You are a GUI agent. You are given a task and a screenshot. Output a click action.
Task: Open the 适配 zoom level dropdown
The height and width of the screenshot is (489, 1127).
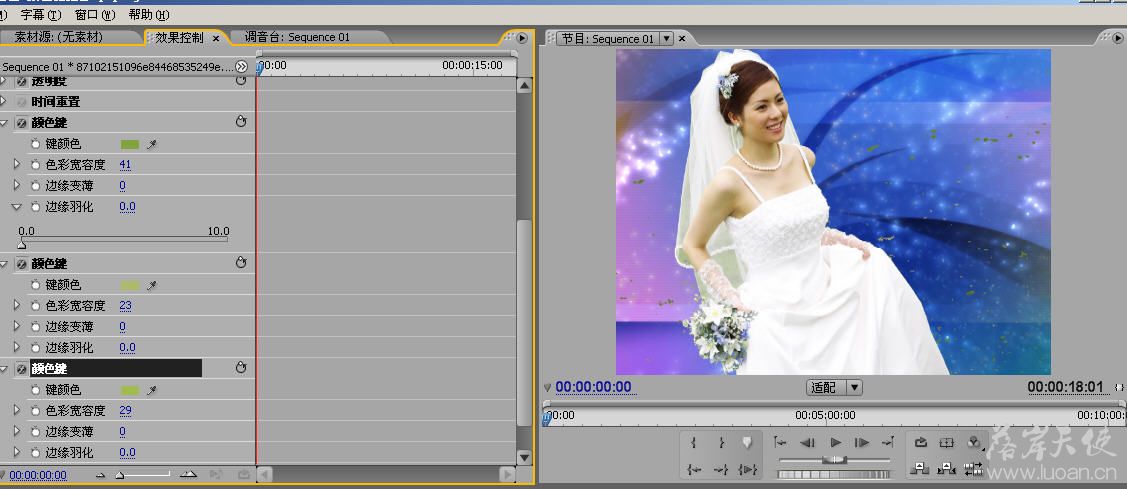(834, 388)
